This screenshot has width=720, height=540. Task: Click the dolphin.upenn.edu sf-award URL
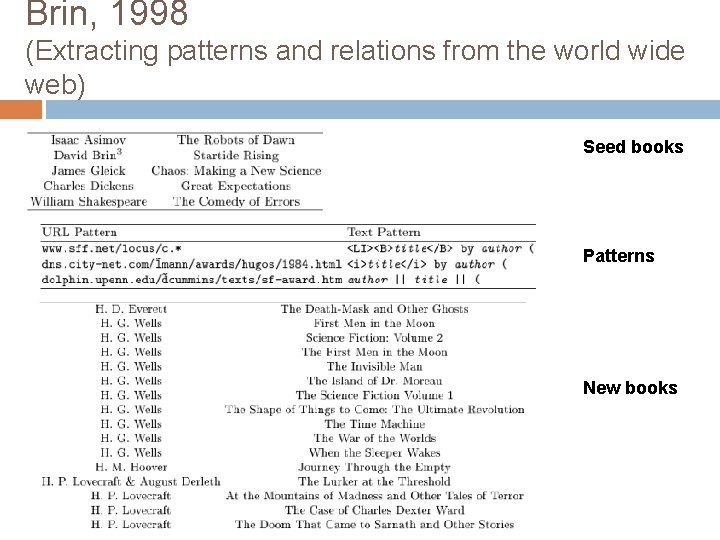(x=191, y=279)
